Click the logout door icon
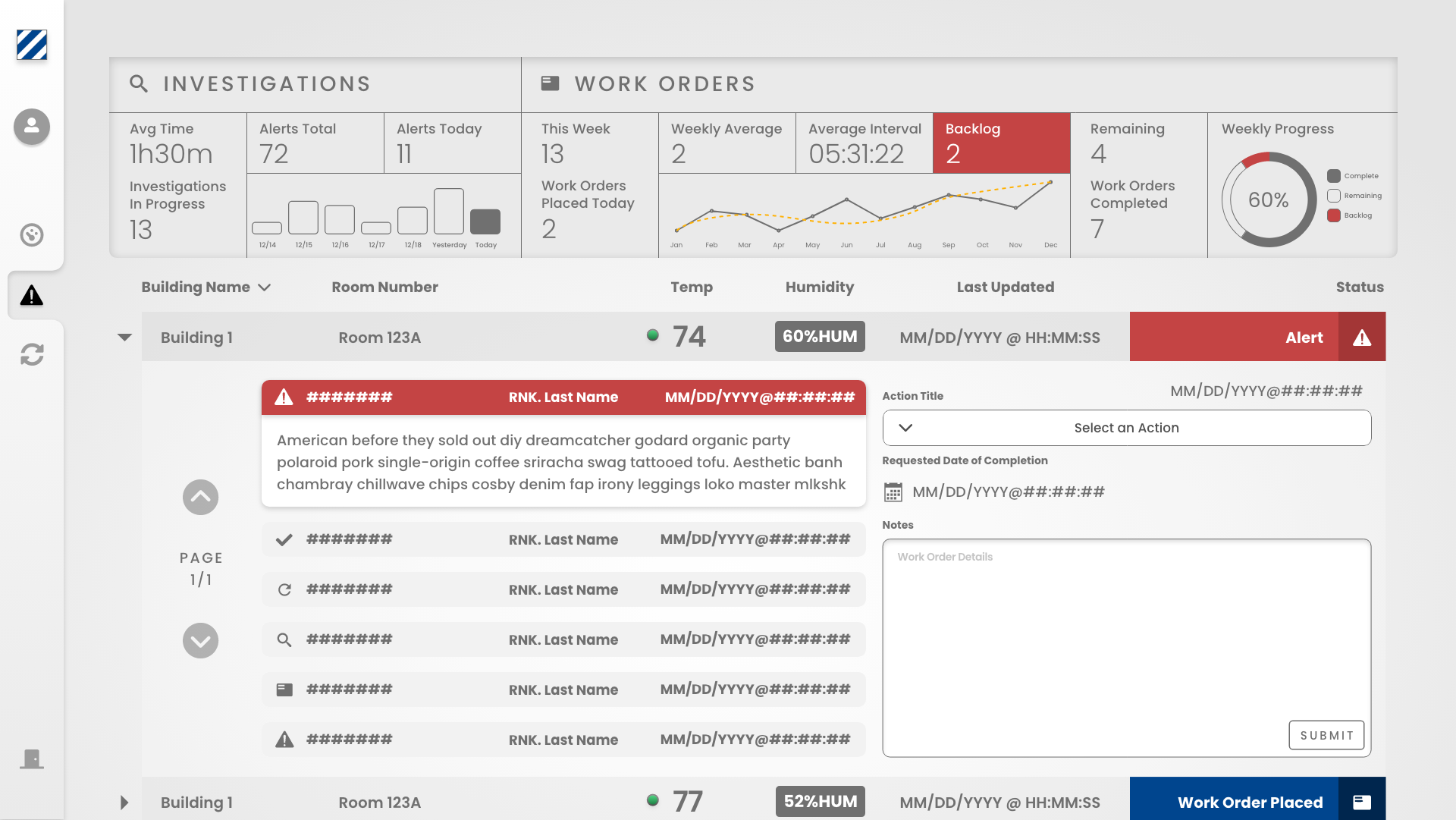This screenshot has height=820, width=1456. pos(32,759)
